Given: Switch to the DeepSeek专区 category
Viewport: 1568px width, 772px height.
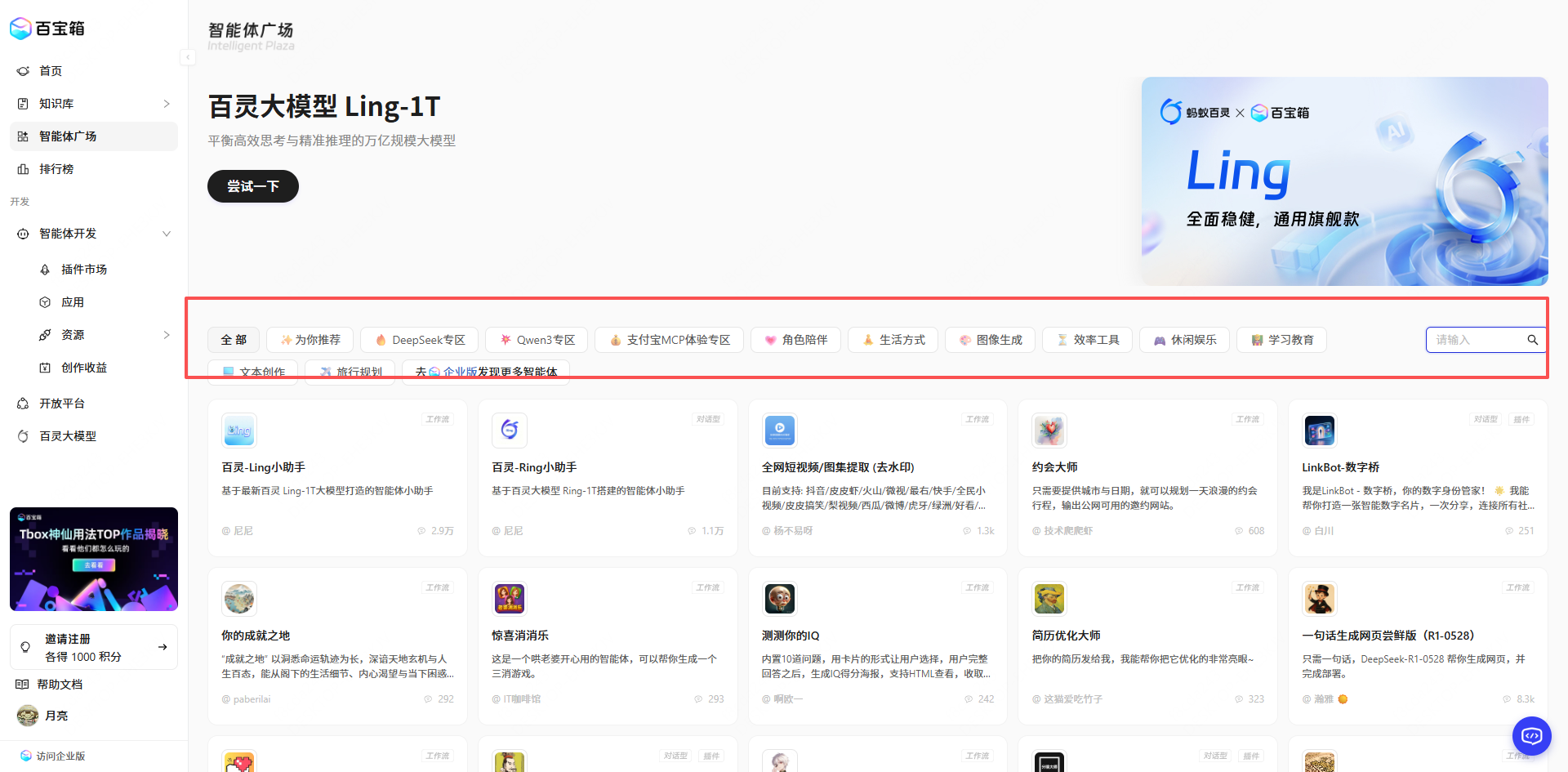Looking at the screenshot, I should pos(419,340).
